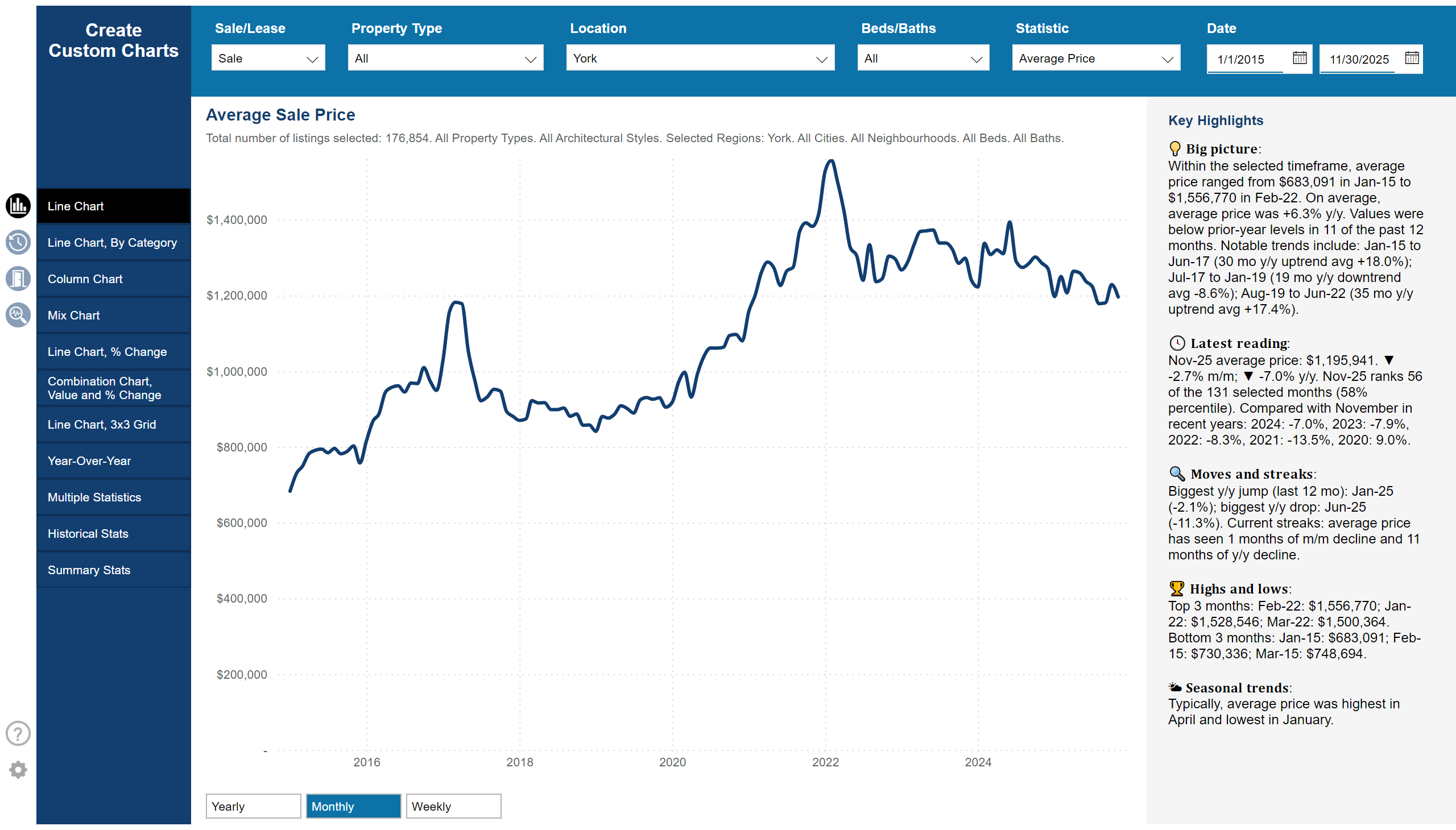Toggle the Weekly frequency option

point(453,806)
